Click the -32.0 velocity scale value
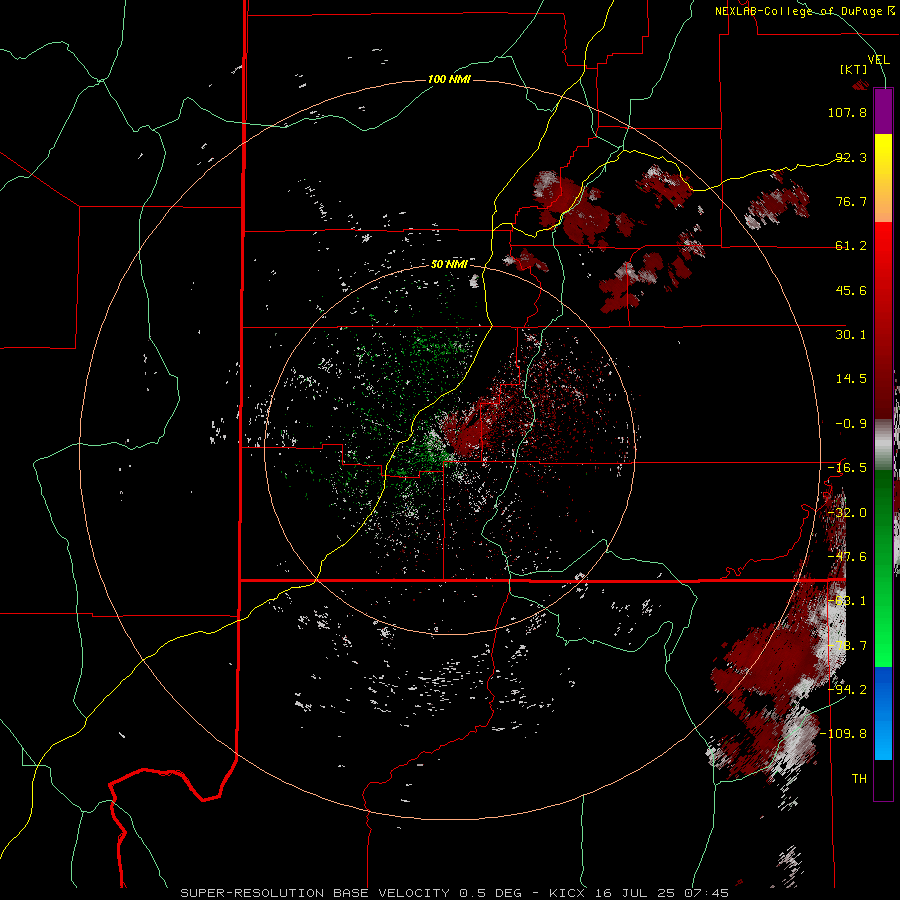Viewport: 900px width, 900px height. [847, 513]
